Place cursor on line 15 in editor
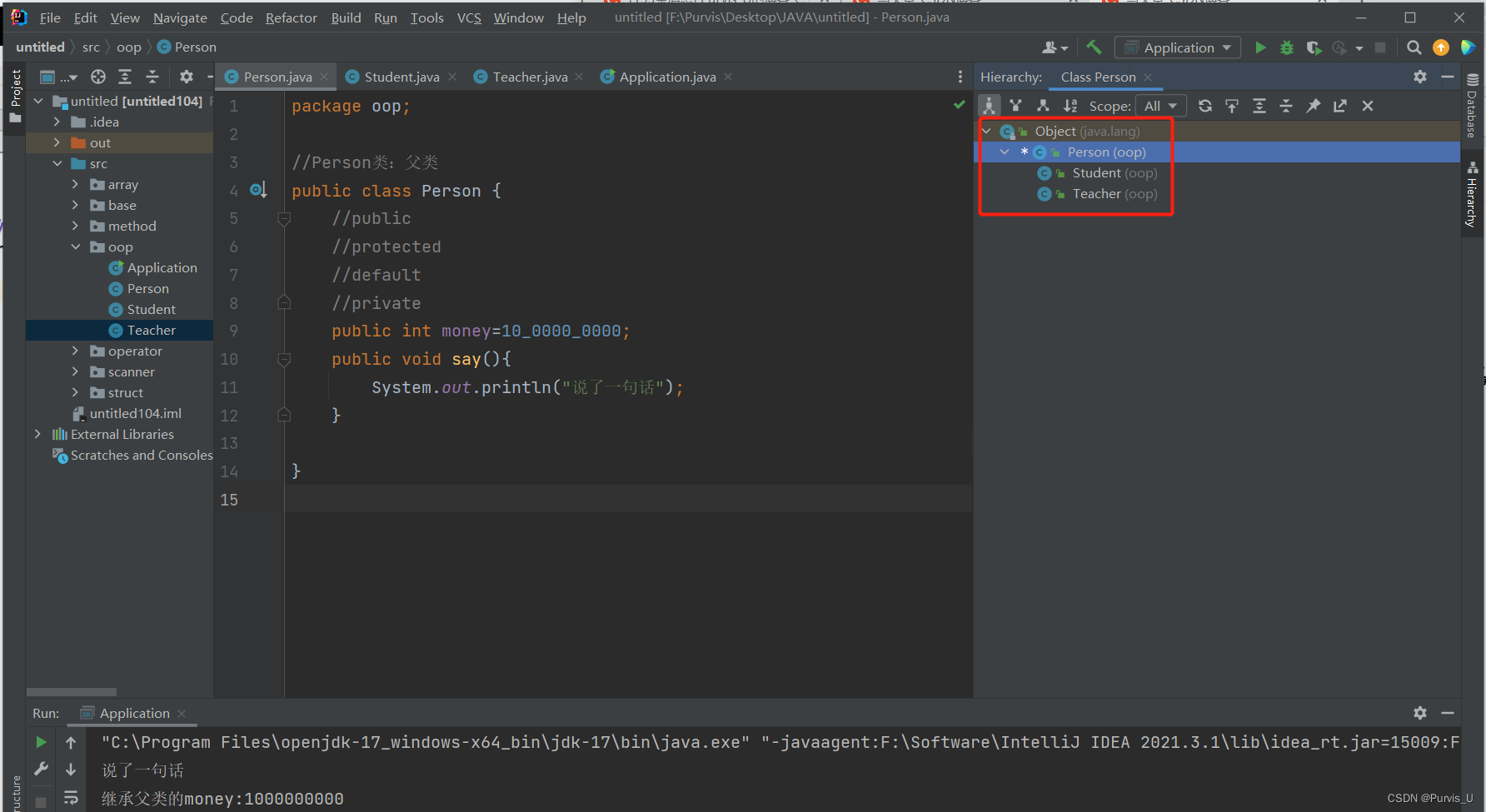The height and width of the screenshot is (812, 1486). pos(628,499)
